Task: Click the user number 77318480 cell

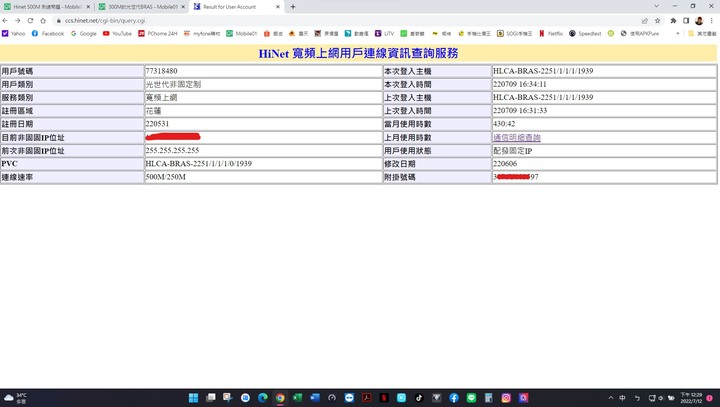Action: 263,71
